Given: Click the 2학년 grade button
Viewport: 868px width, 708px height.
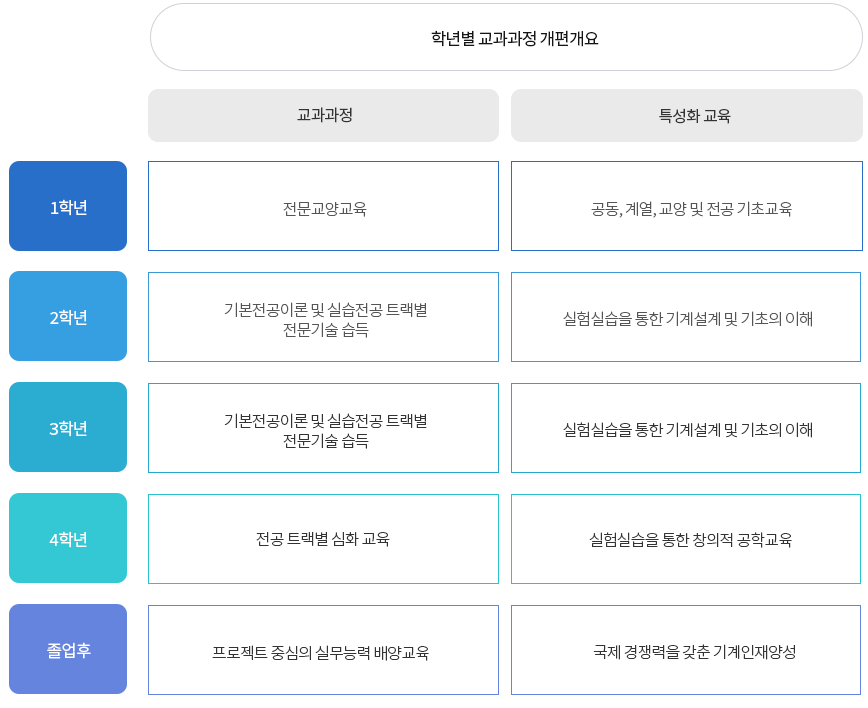Looking at the screenshot, I should [68, 317].
